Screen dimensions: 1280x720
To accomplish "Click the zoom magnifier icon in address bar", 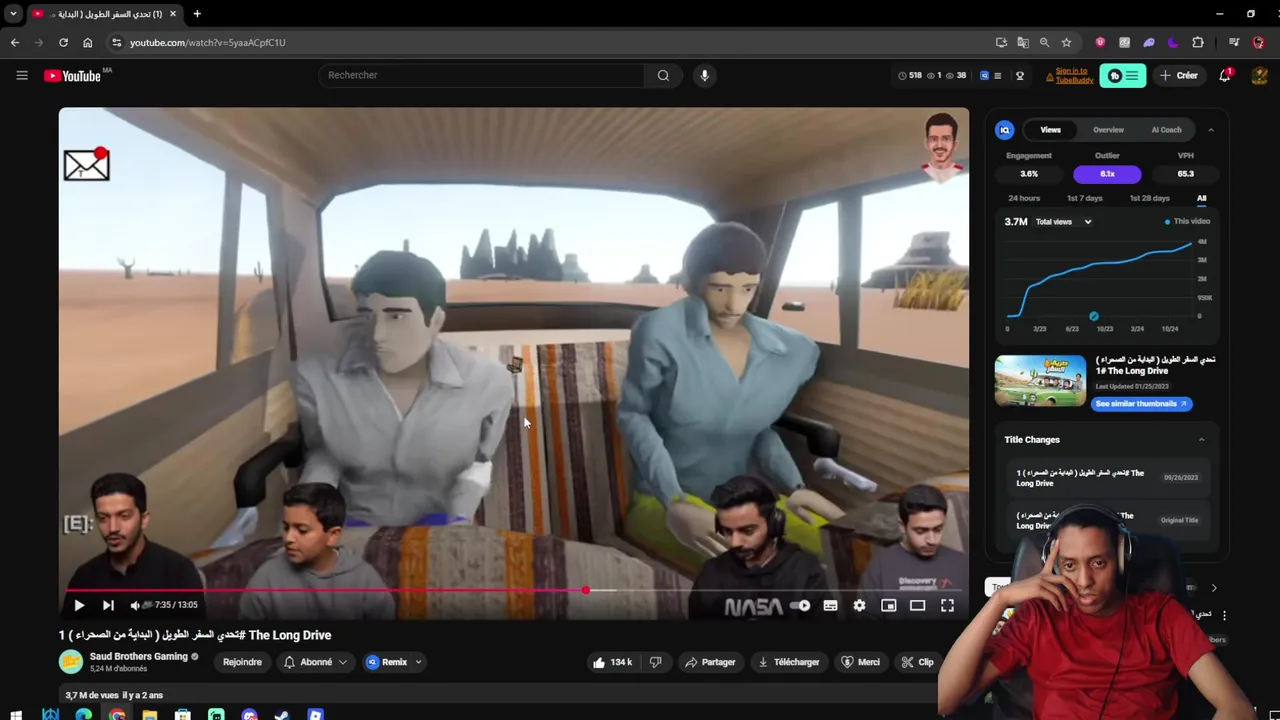I will [x=1044, y=42].
